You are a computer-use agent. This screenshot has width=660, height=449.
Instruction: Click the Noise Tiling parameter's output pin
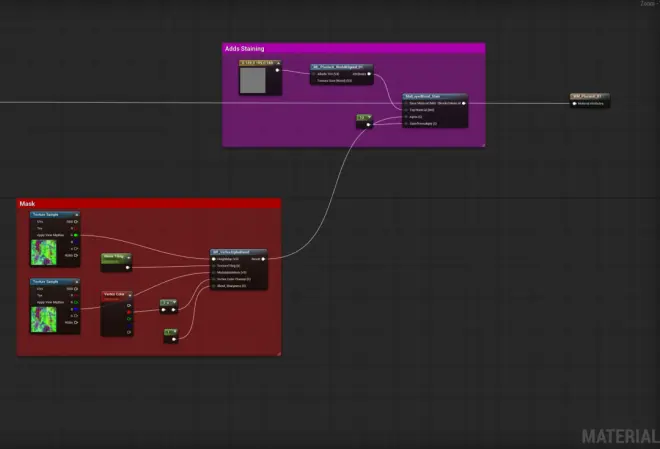128,268
